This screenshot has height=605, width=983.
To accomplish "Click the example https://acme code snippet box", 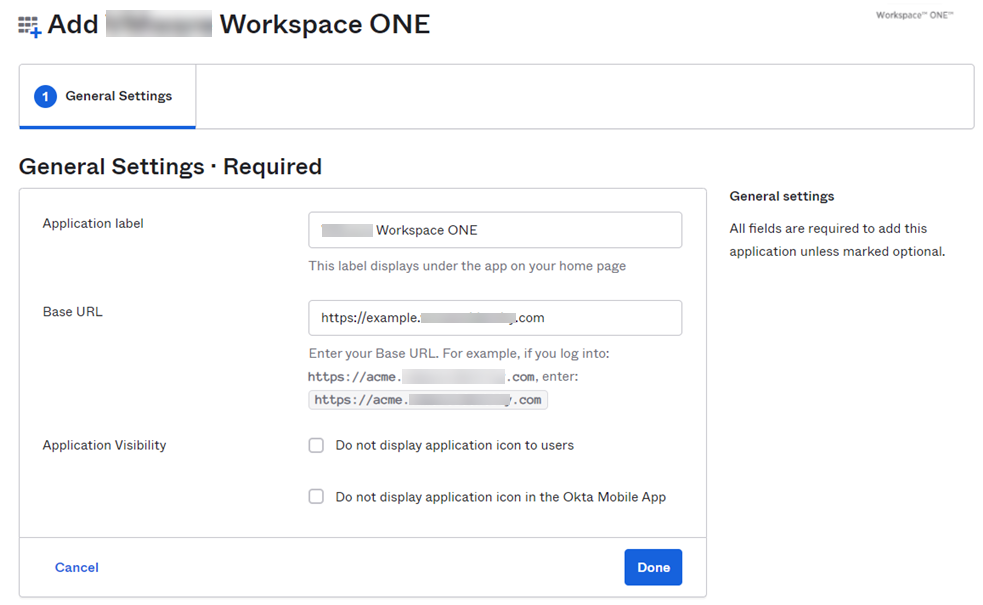I will click(x=428, y=400).
